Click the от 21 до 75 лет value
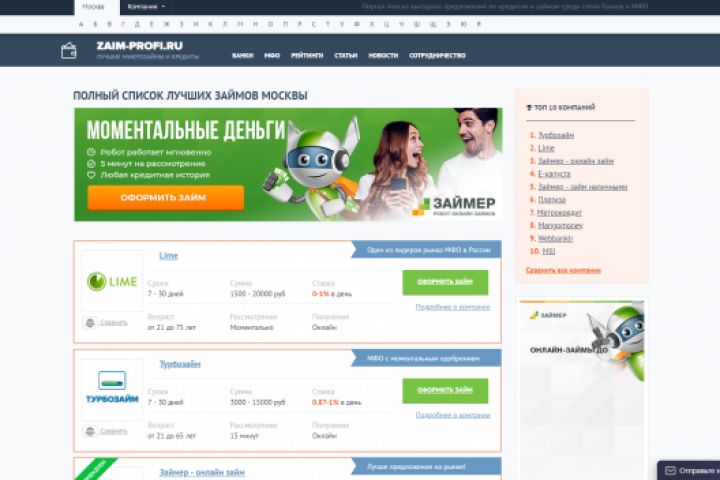 [x=172, y=328]
